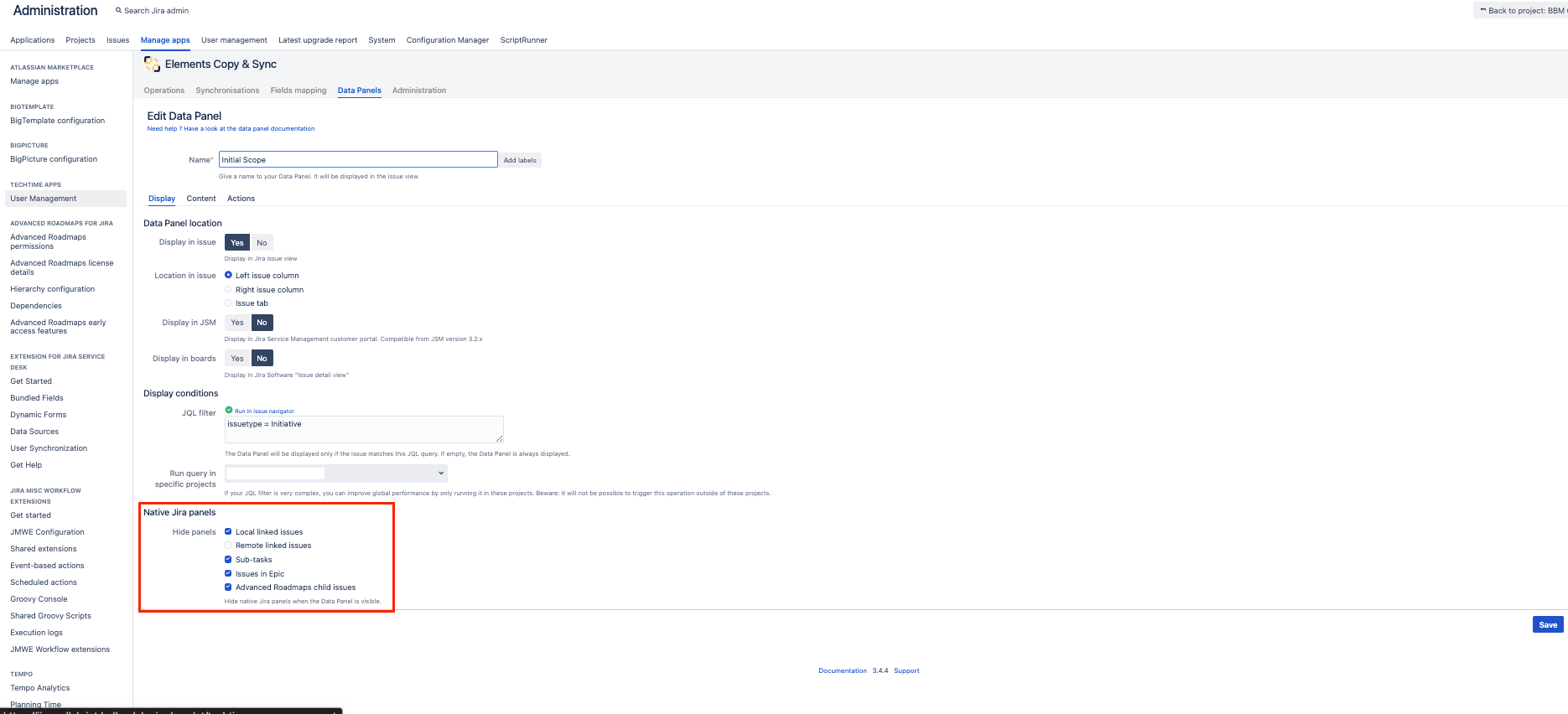The height and width of the screenshot is (714, 1568).
Task: Switch to the Synchronisations tab
Action: click(x=227, y=91)
